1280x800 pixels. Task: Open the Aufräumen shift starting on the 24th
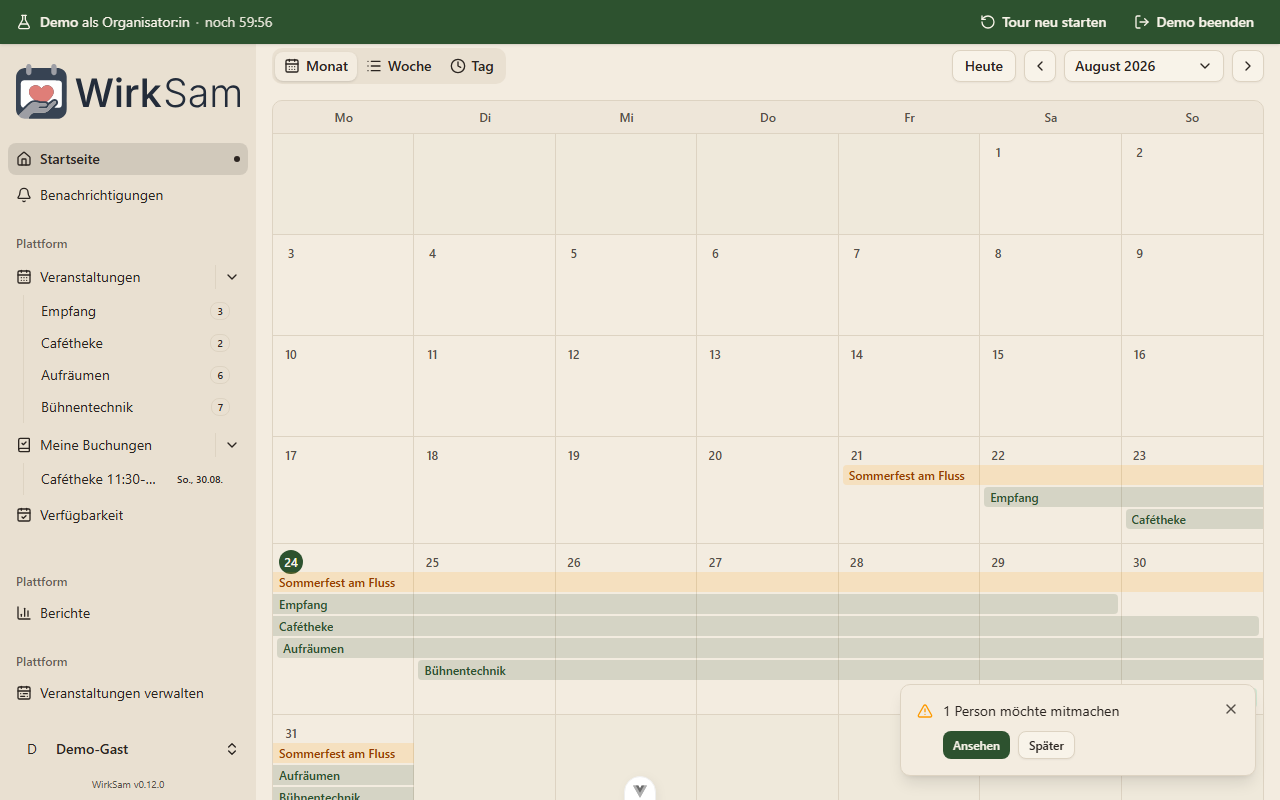point(770,649)
